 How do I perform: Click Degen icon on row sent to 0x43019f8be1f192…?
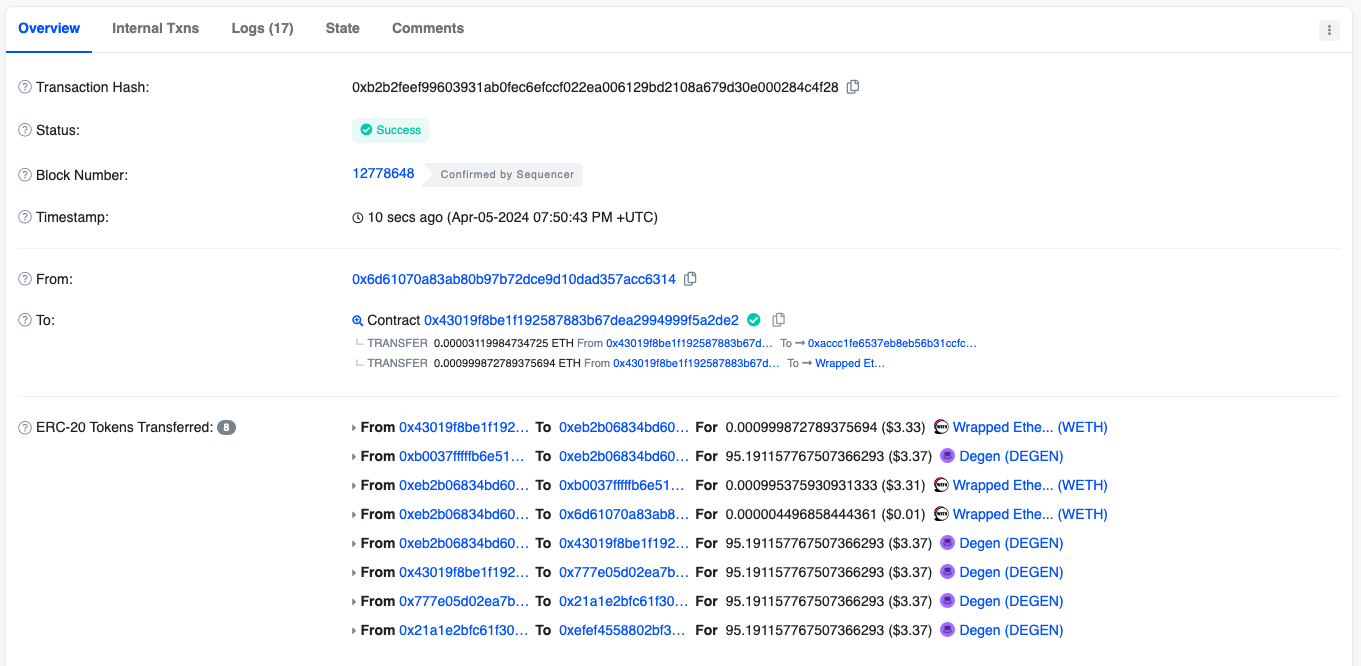(948, 543)
